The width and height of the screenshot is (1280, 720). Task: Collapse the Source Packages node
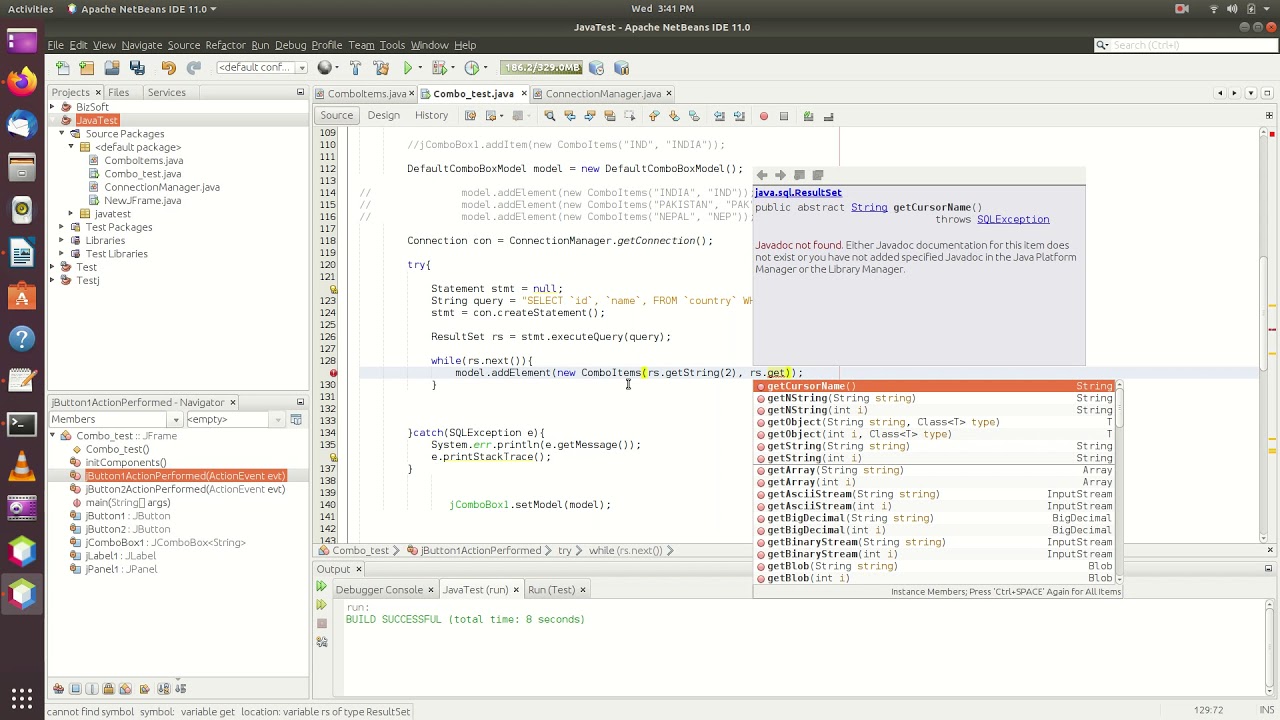tap(62, 133)
